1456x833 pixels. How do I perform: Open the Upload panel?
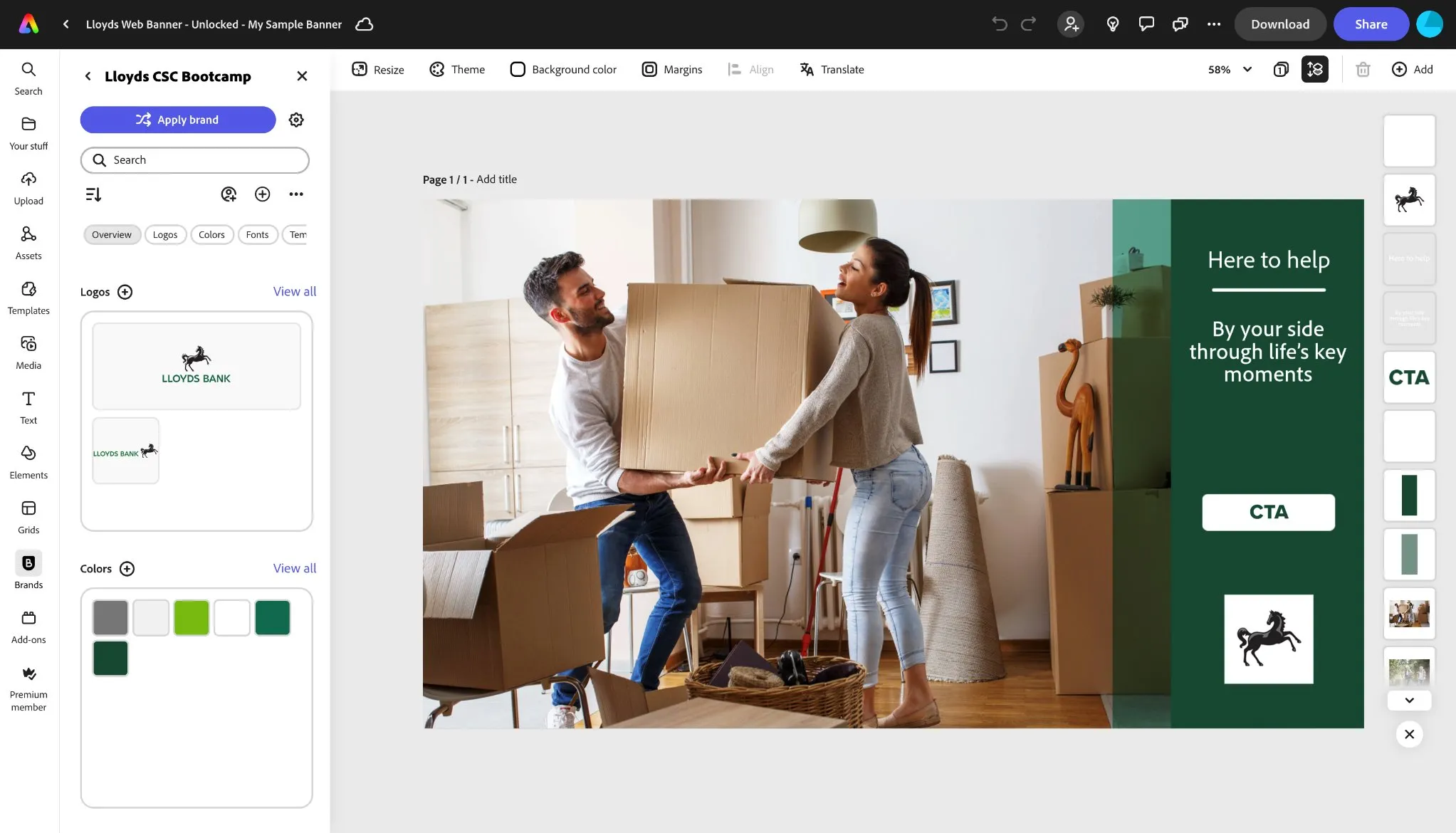tap(28, 188)
